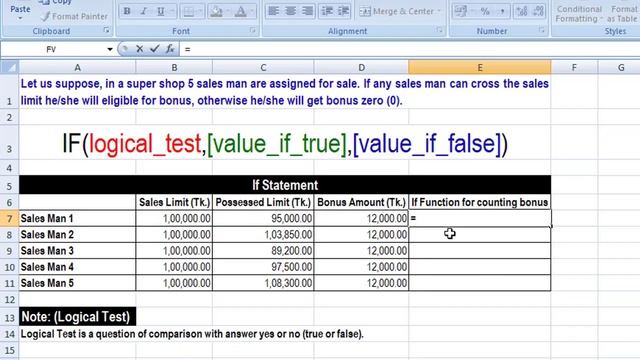
Task: Center text horizontally in cell
Action: (x=290, y=11)
